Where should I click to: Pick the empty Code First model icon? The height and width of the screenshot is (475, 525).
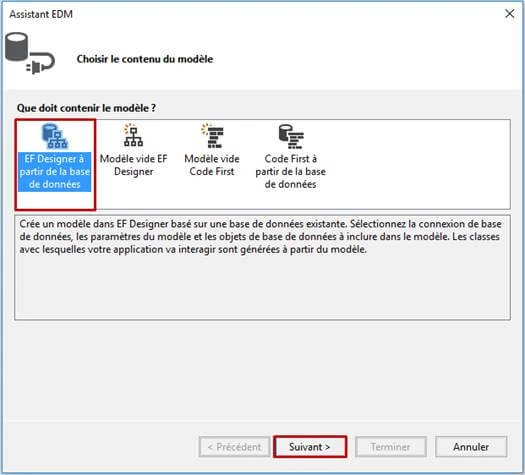pos(212,136)
